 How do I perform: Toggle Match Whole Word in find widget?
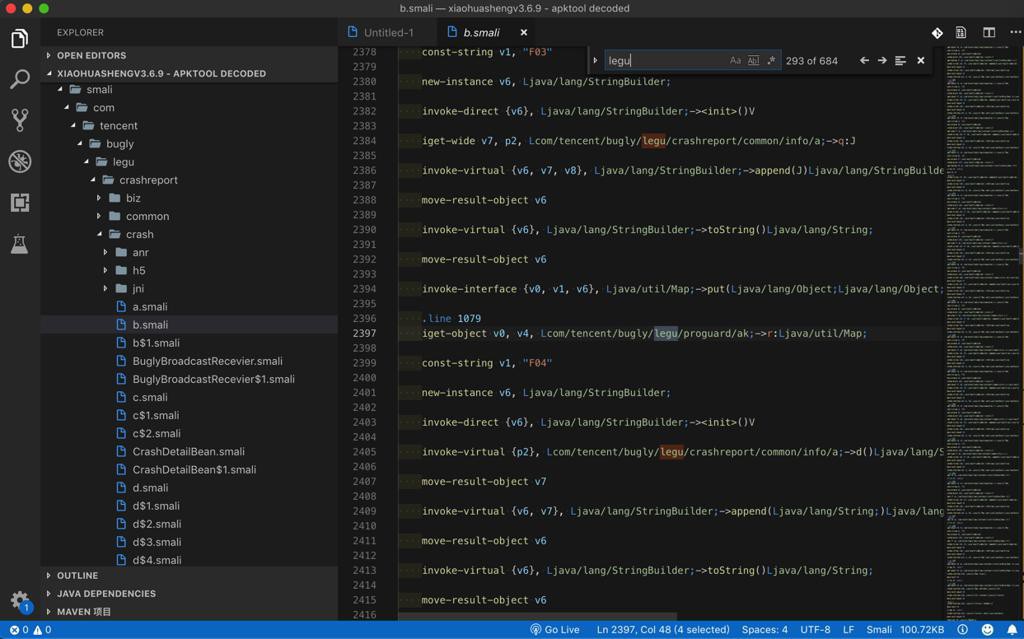click(x=754, y=60)
